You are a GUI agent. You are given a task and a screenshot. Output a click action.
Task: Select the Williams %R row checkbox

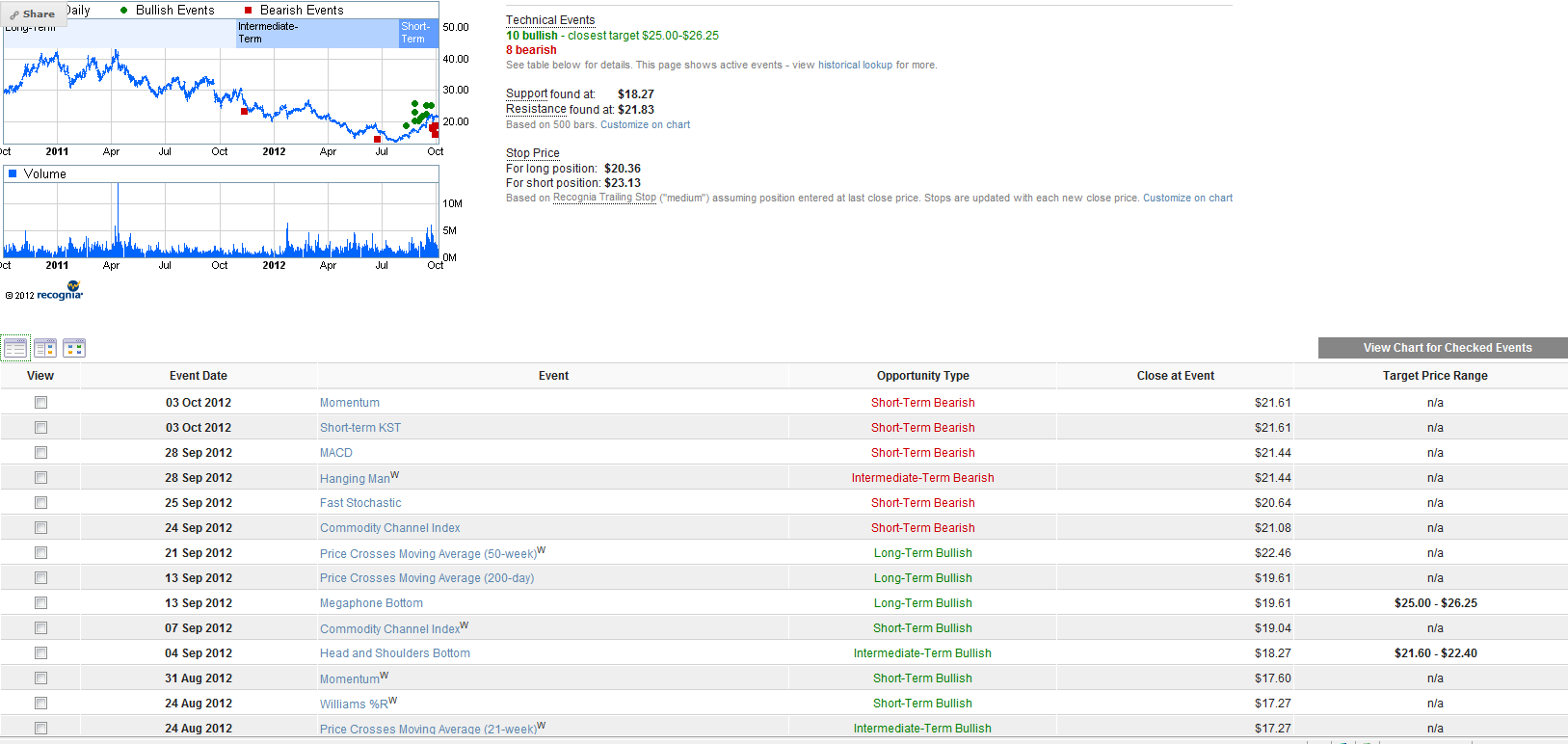tap(40, 703)
